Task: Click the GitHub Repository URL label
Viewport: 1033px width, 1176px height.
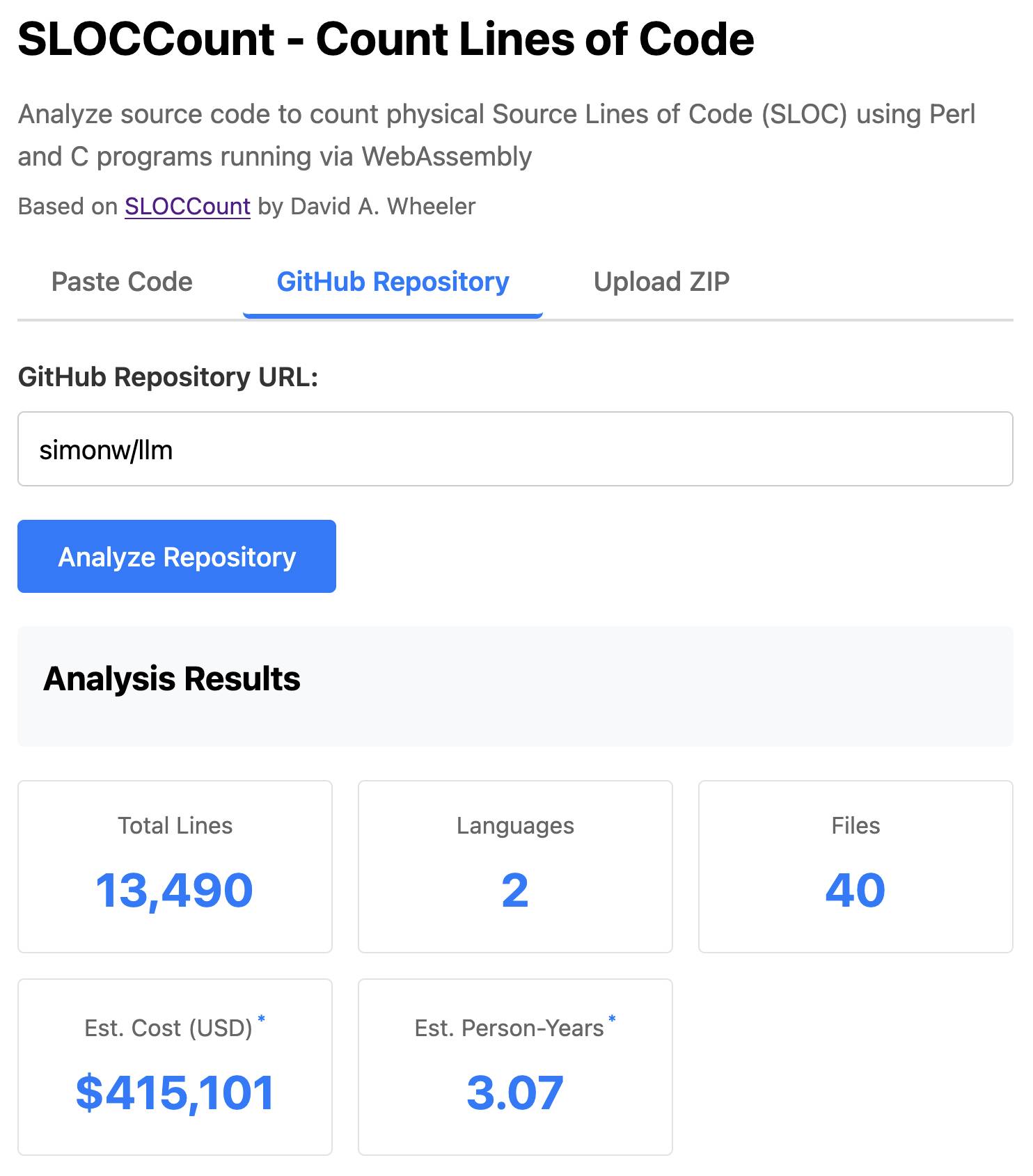Action: [168, 377]
